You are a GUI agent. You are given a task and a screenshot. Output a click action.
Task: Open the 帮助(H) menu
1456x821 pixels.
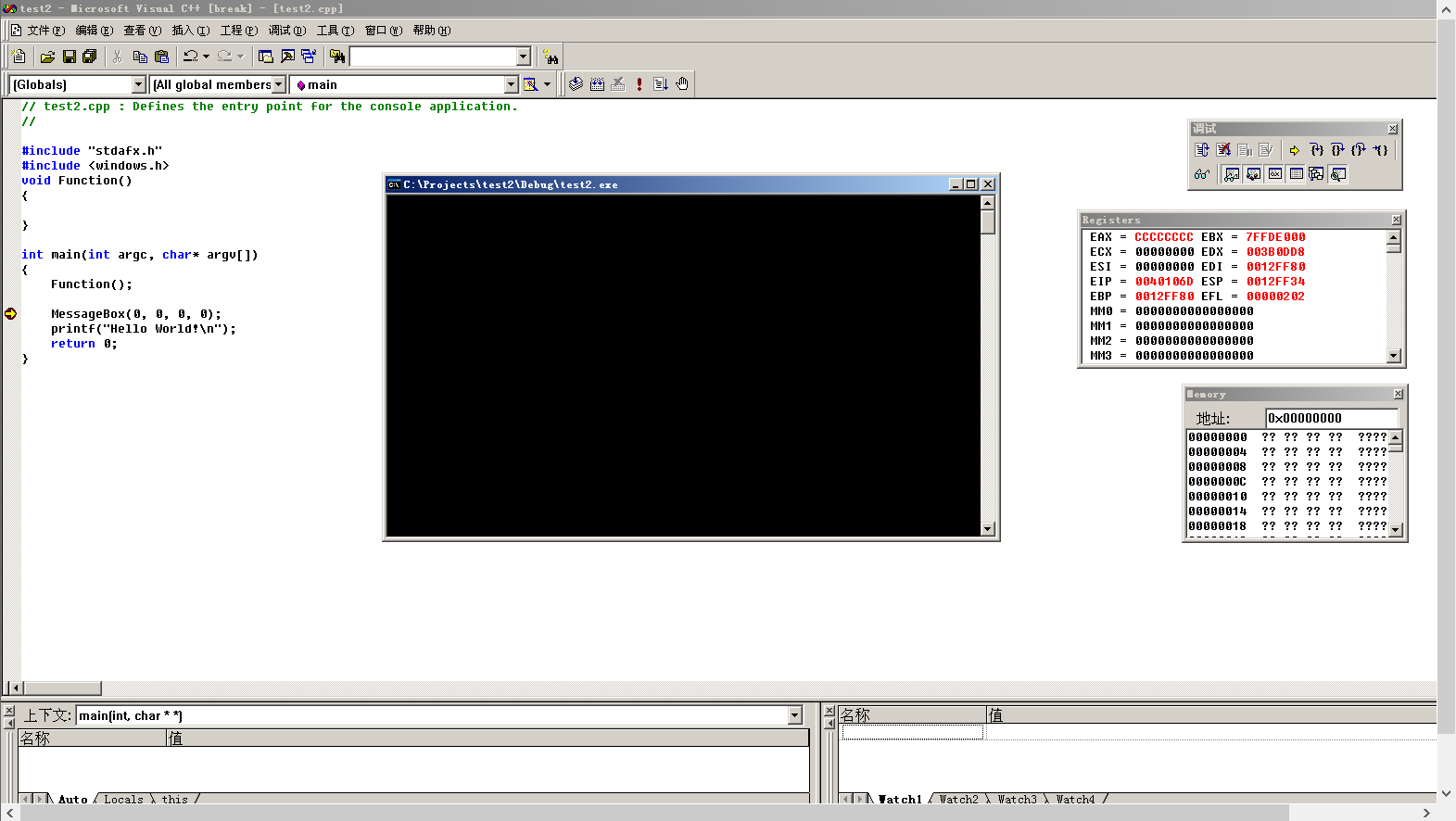[x=431, y=31]
